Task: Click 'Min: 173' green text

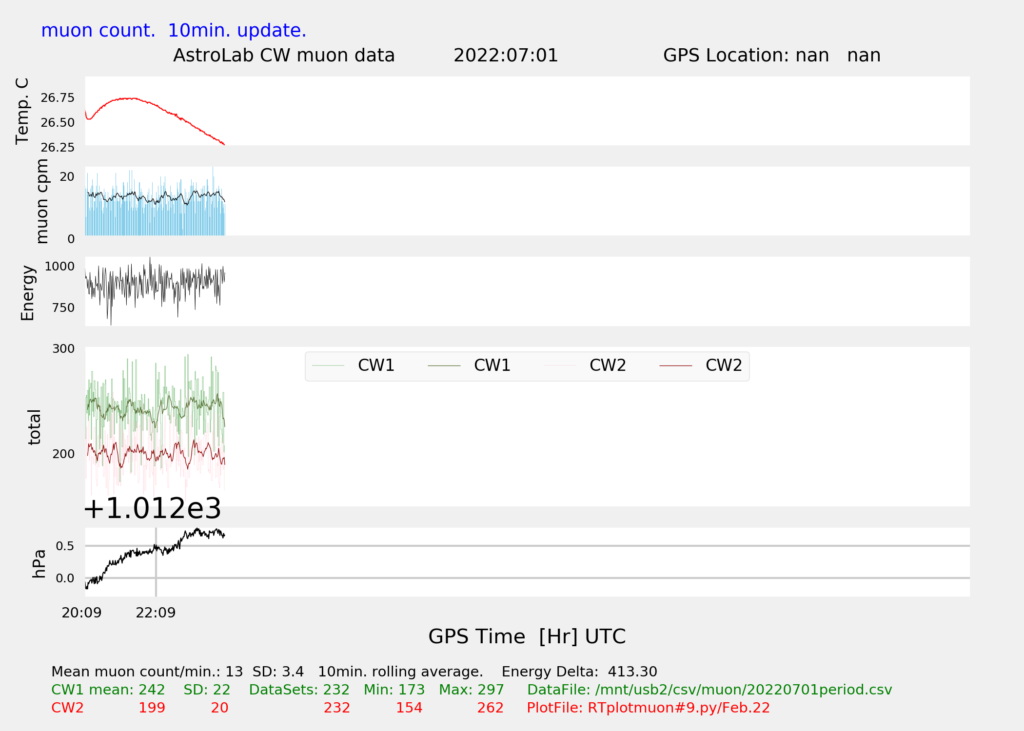Action: [394, 690]
